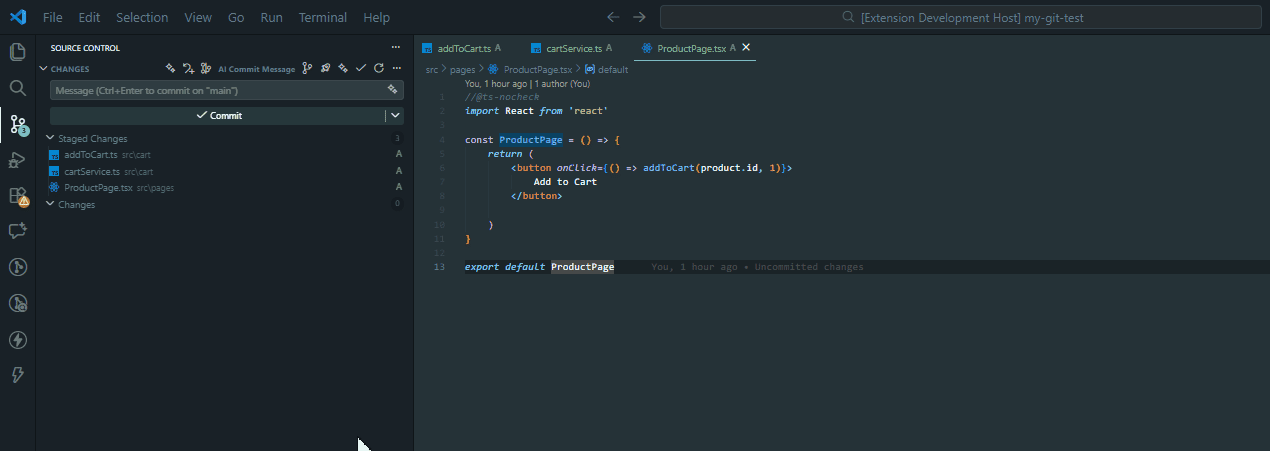Screen dimensions: 1270x451
Task: Click the Commit button
Action: tap(218, 116)
